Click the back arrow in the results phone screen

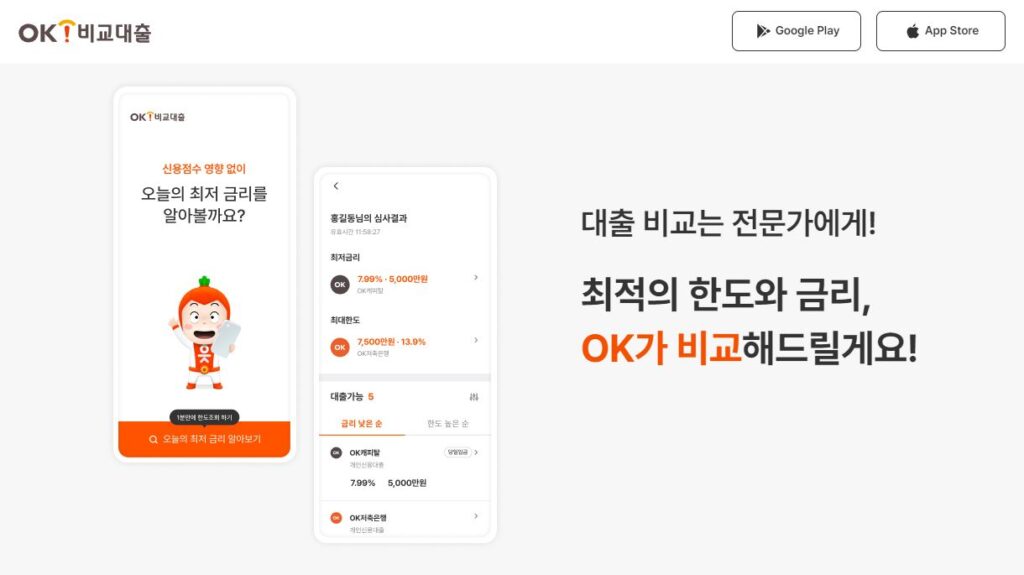[336, 186]
